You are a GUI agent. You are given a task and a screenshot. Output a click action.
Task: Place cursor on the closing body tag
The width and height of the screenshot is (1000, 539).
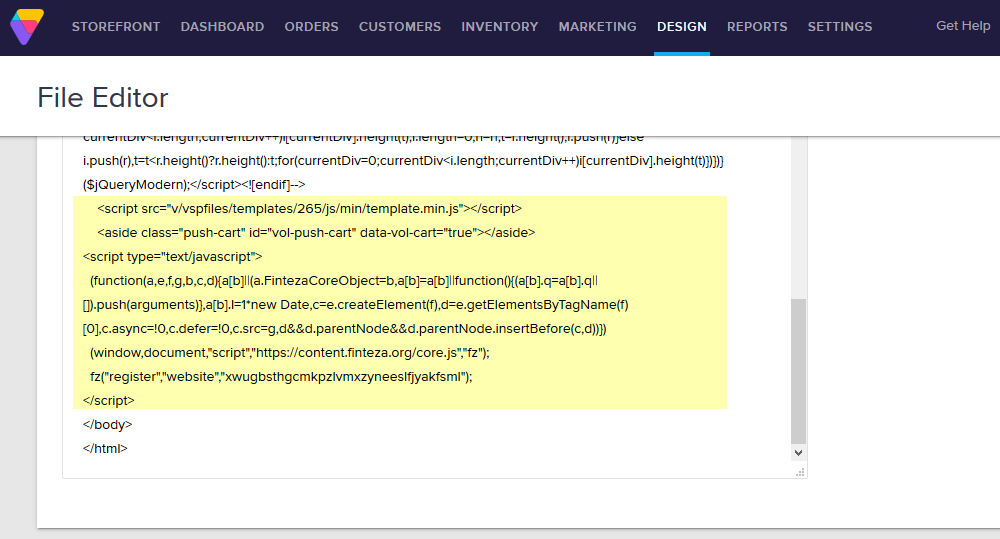pyautogui.click(x=107, y=424)
